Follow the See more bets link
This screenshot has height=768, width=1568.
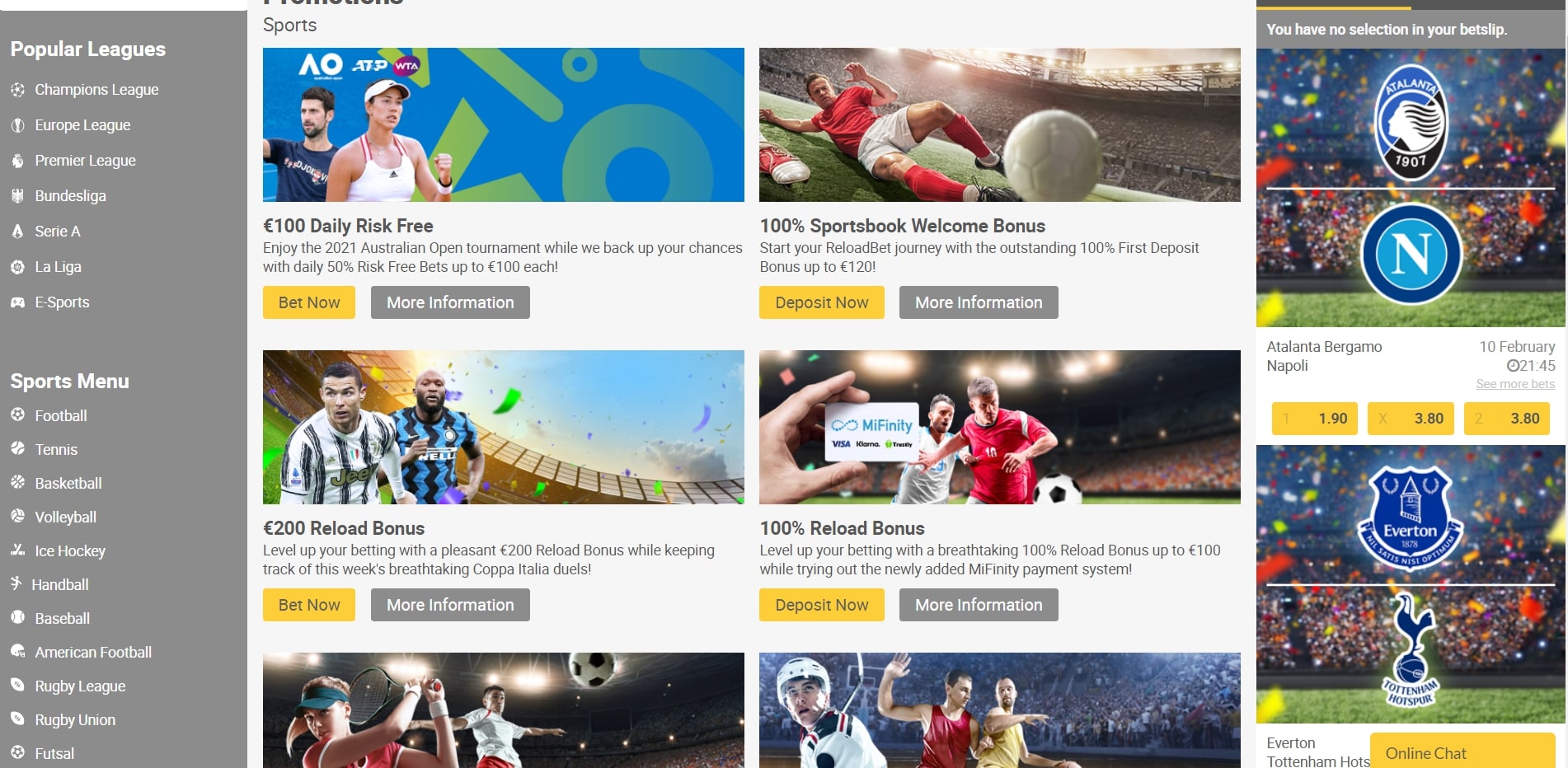(1515, 384)
